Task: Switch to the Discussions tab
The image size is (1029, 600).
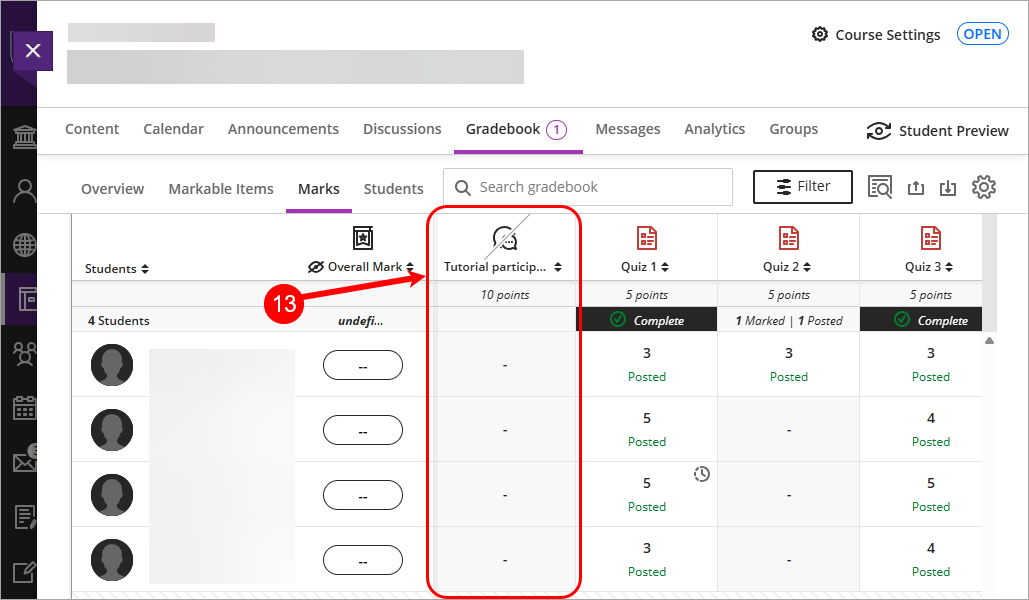Action: (x=402, y=129)
